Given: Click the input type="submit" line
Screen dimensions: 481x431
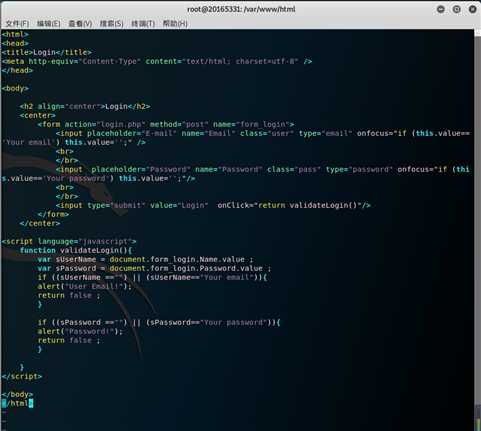Looking at the screenshot, I should point(213,205).
